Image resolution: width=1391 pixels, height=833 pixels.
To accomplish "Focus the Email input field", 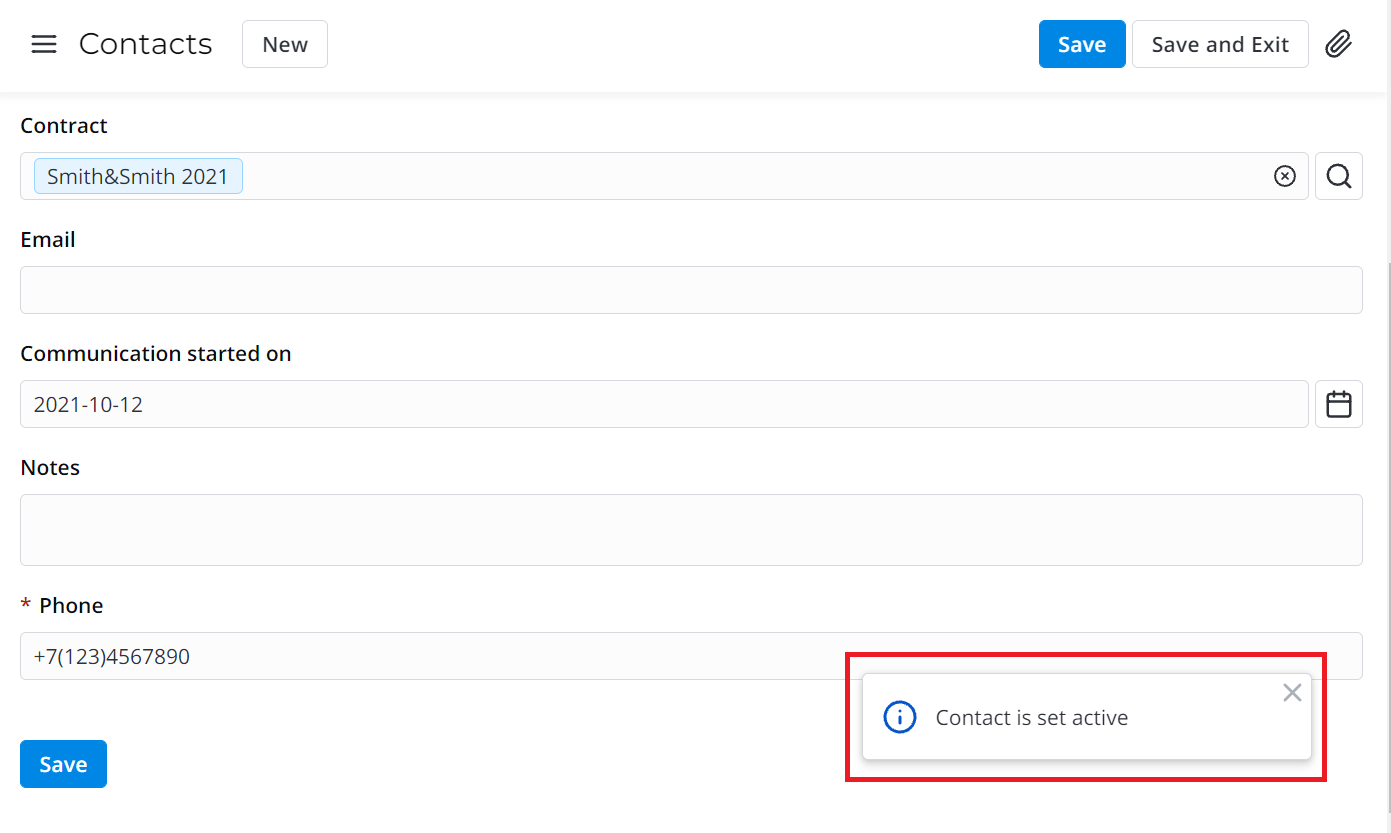I will [x=690, y=290].
